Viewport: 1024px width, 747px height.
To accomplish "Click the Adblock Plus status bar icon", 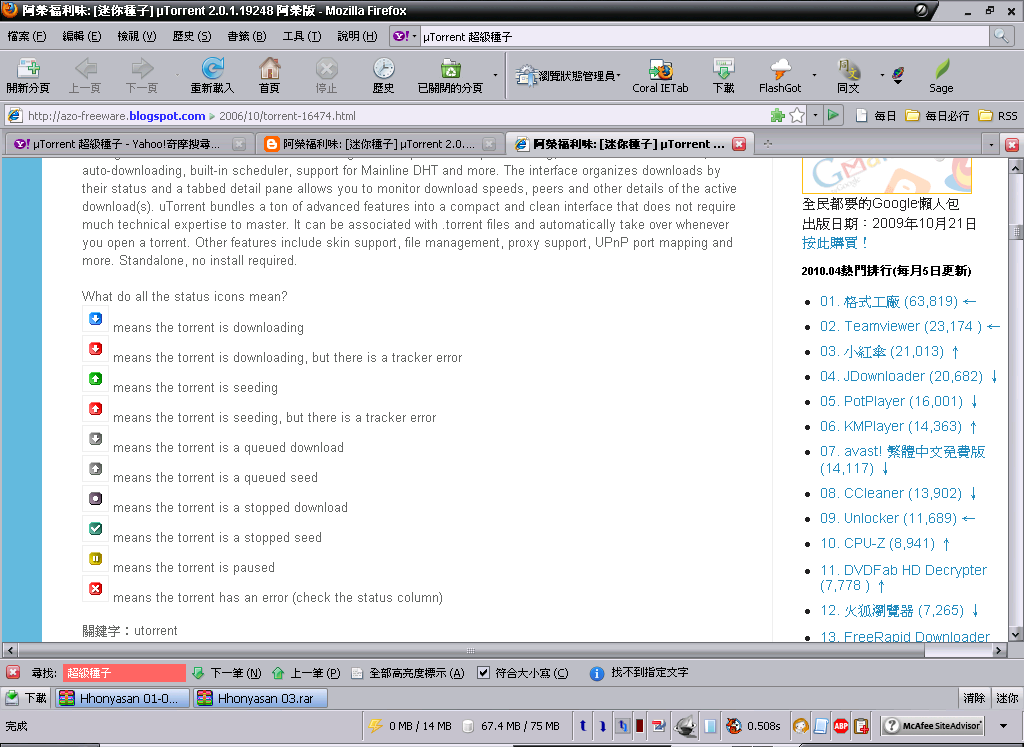I will 840,726.
